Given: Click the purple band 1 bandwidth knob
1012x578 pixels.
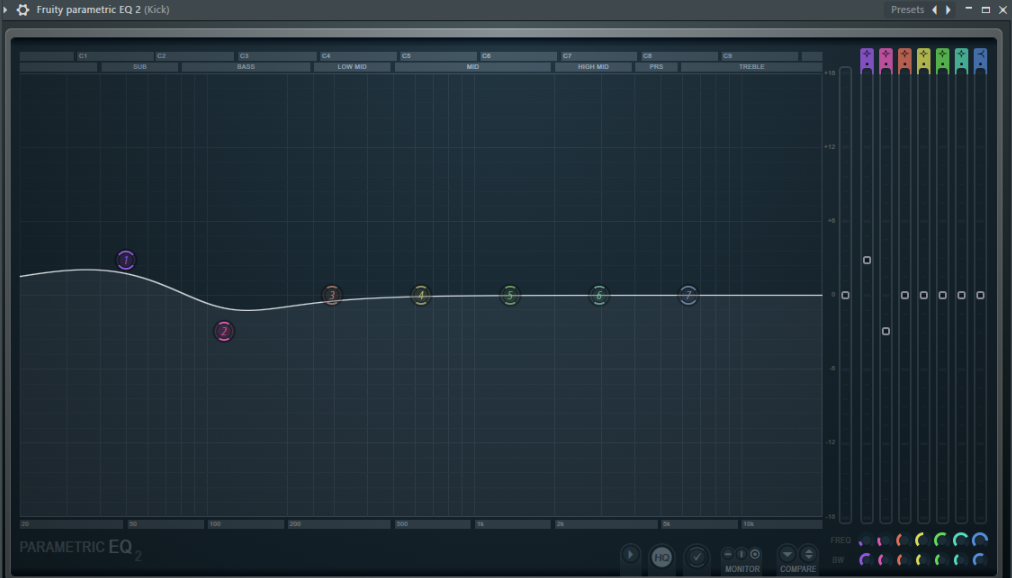Looking at the screenshot, I should click(x=866, y=560).
